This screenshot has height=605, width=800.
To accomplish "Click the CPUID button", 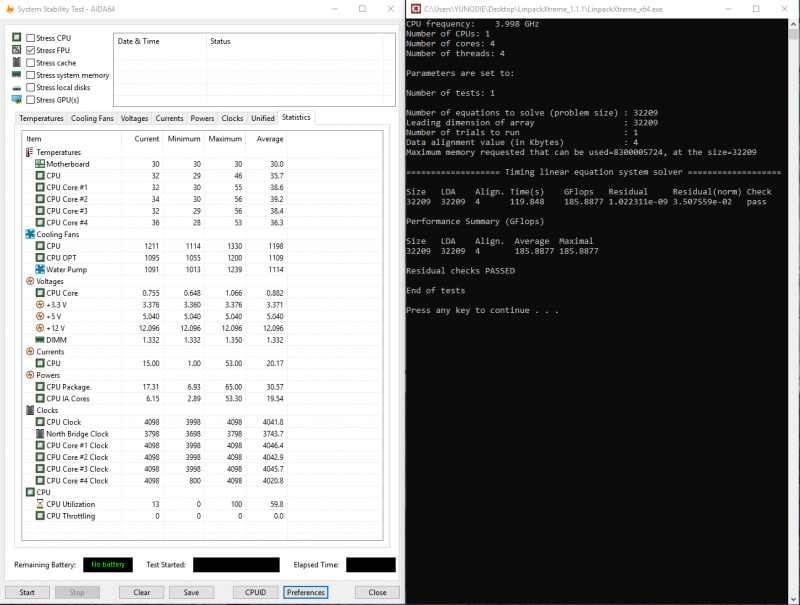I will [x=256, y=592].
